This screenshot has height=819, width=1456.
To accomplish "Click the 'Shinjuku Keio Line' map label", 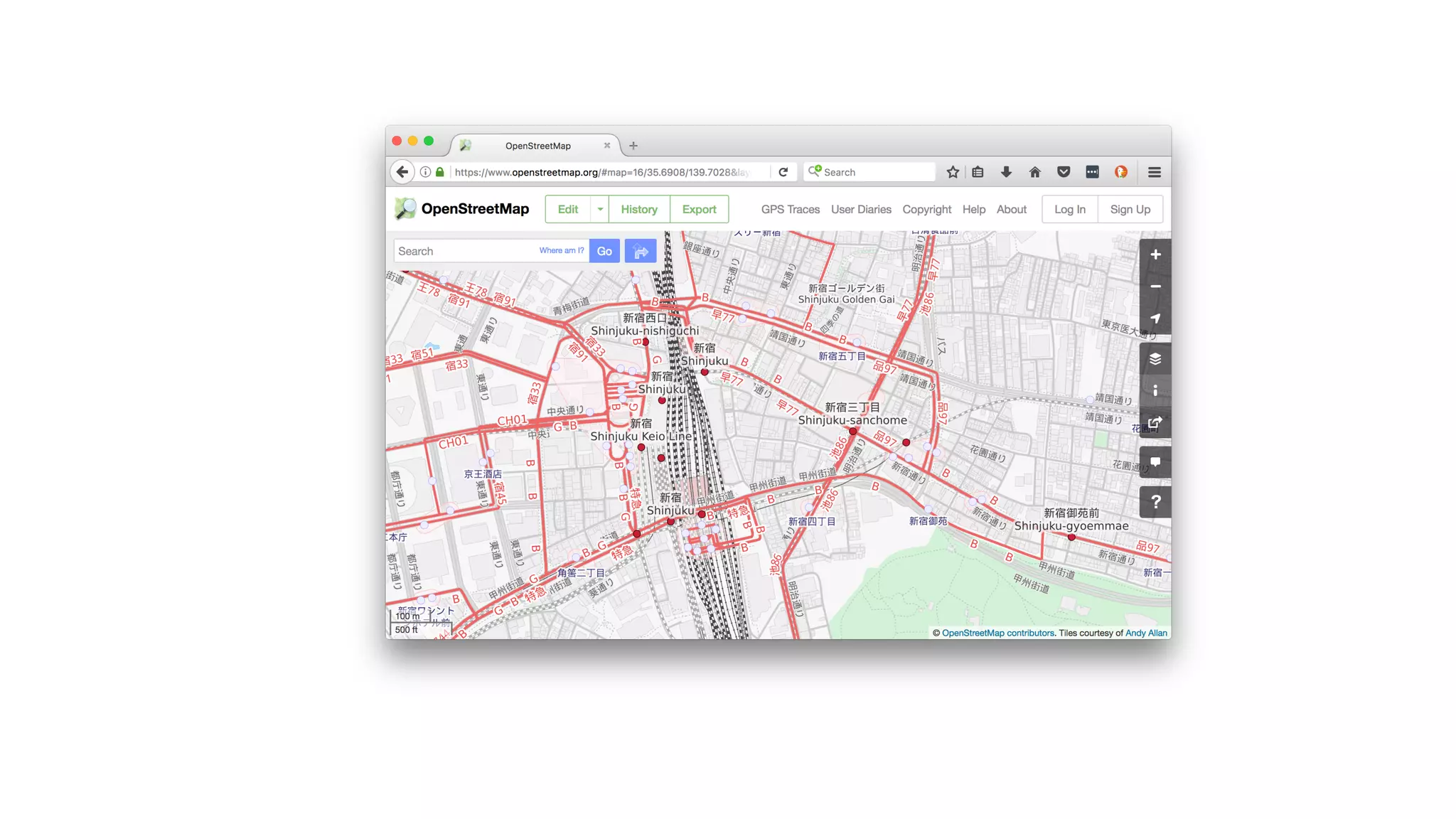I will click(x=641, y=436).
